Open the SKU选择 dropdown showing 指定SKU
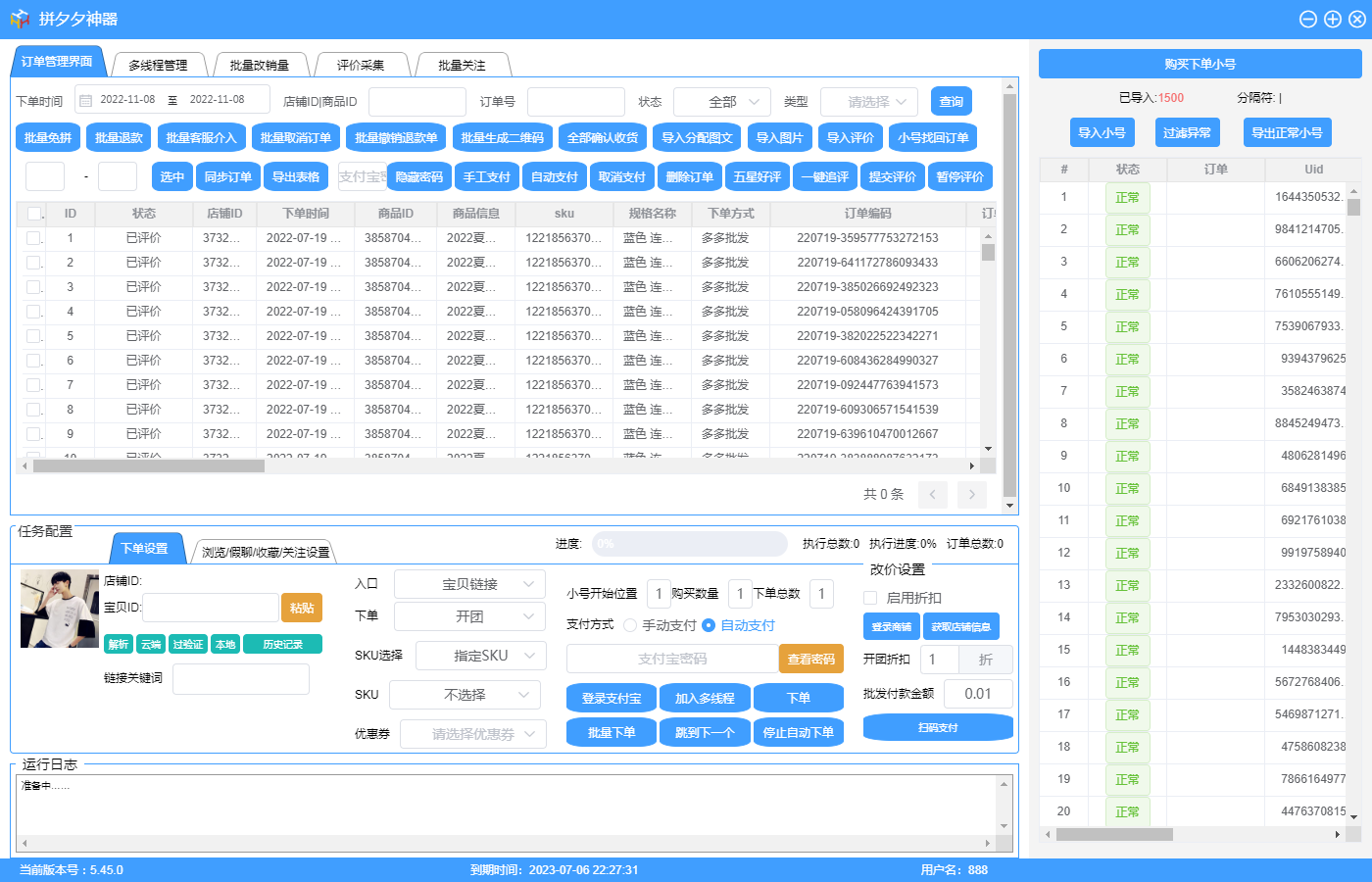Viewport: 1372px width, 882px height. coord(481,656)
